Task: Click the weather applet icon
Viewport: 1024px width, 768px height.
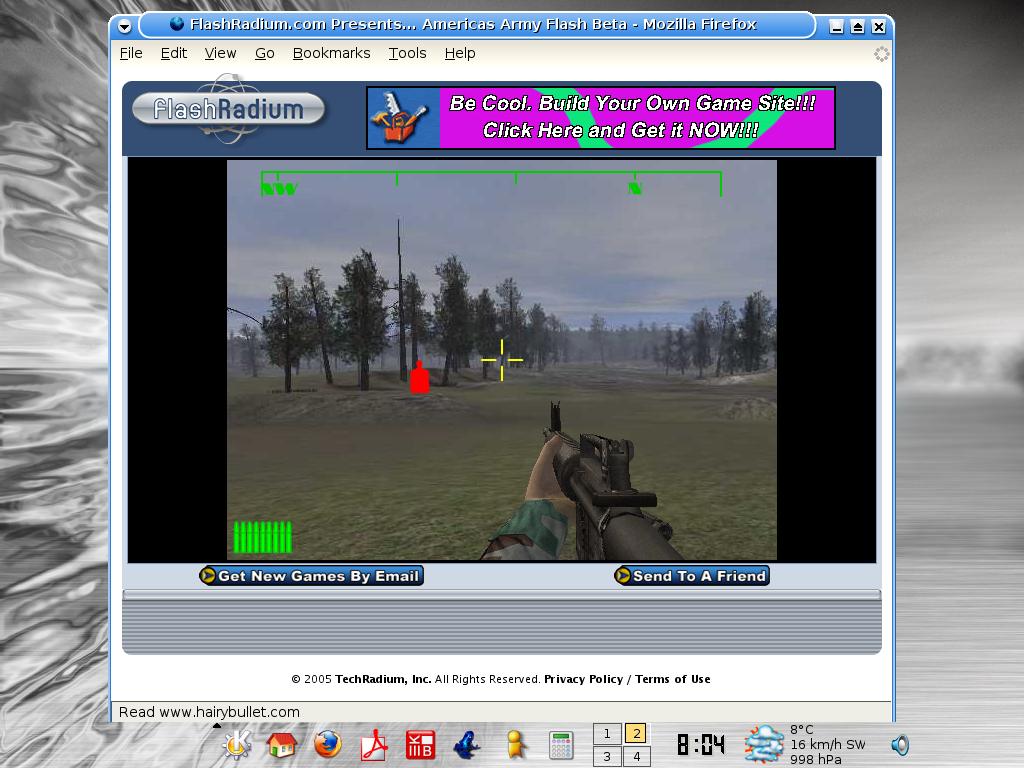Action: [x=763, y=744]
